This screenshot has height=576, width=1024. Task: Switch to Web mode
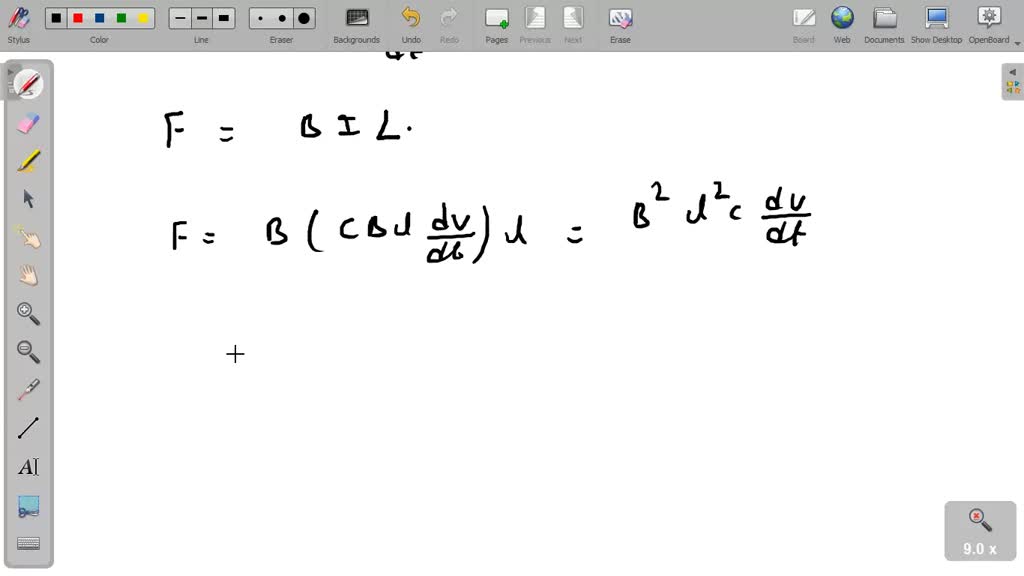click(842, 22)
